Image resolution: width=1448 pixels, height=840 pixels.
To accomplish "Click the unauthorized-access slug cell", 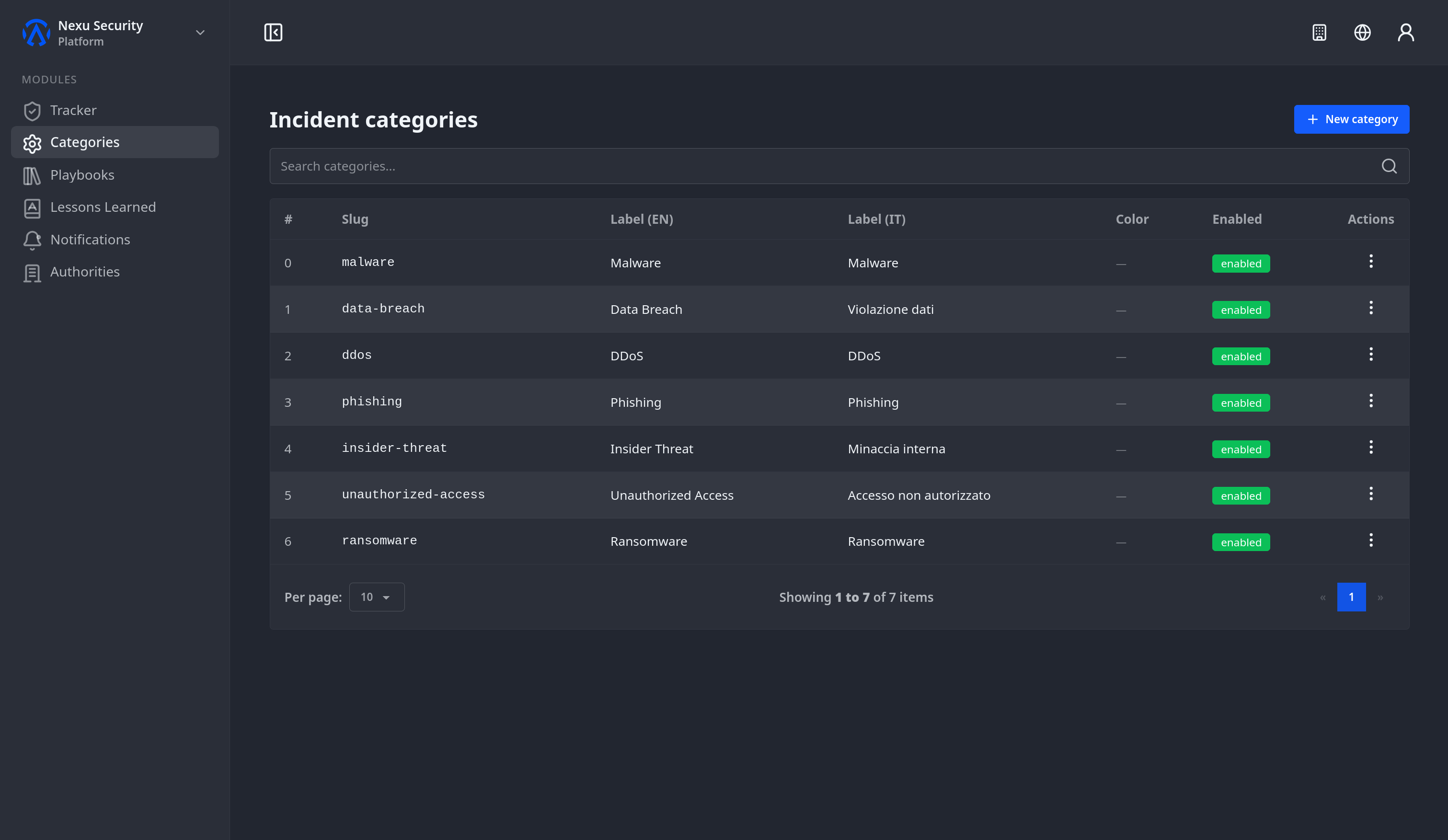I will click(x=413, y=495).
